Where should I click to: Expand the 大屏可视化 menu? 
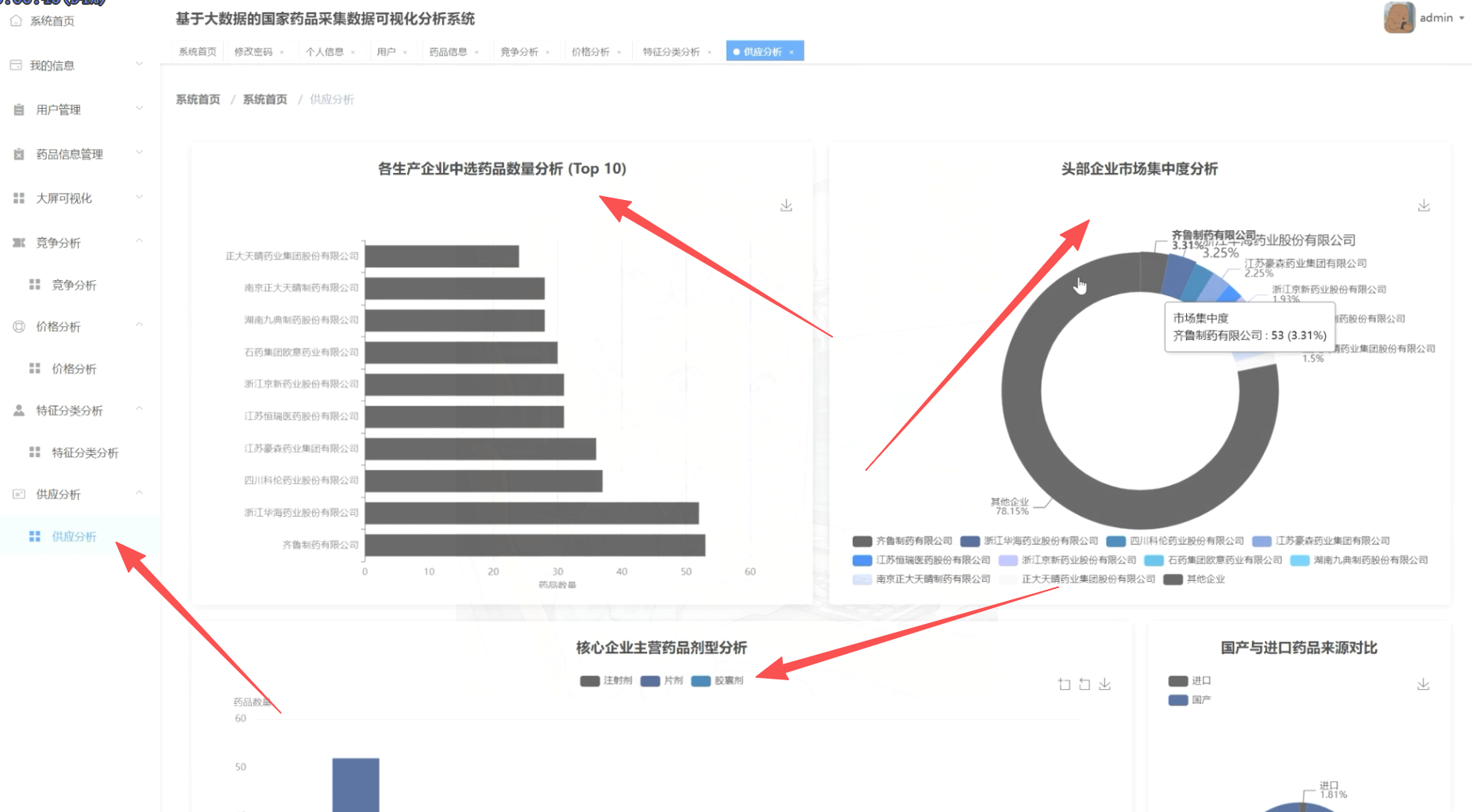pyautogui.click(x=139, y=197)
